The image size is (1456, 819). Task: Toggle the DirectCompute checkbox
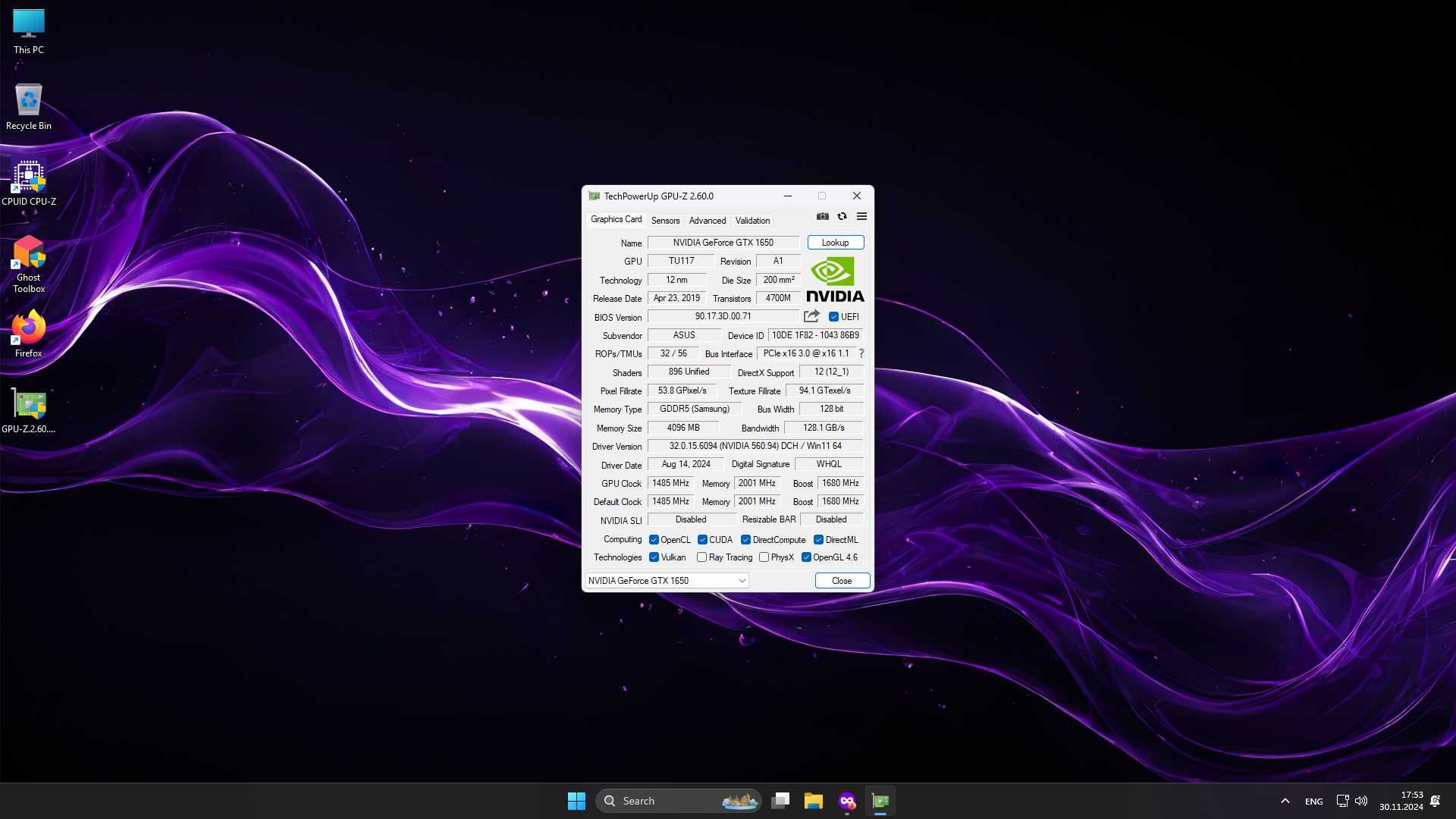tap(745, 540)
